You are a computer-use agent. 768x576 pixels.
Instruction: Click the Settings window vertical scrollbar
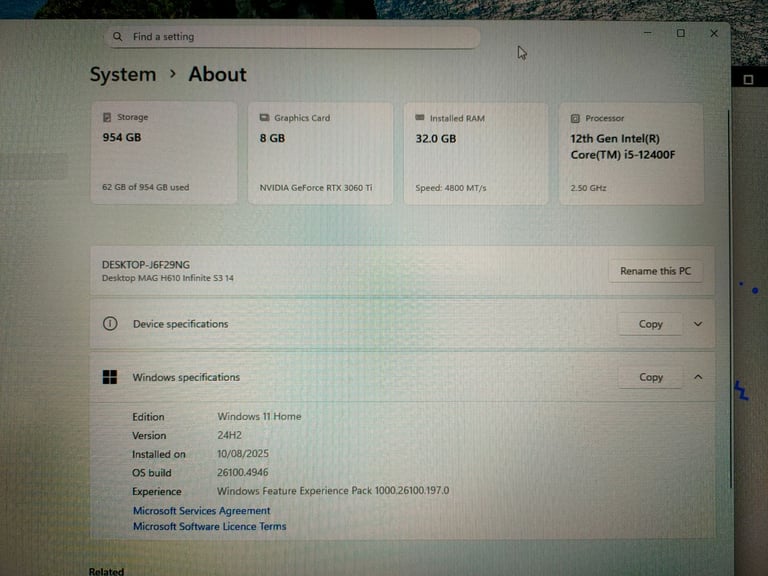pos(729,299)
